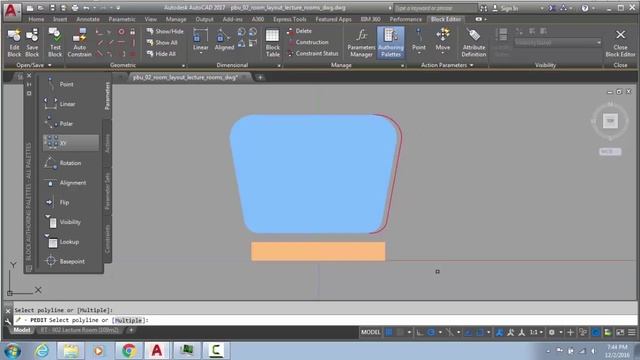The image size is (640, 360).
Task: Click in the PEDIT command line input
Action: 325,320
